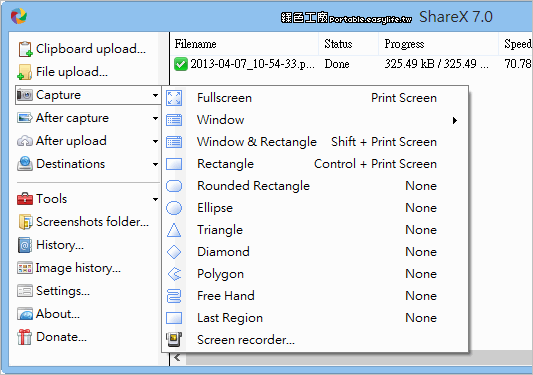Open History... button
Screen dimensions: 533x375
pos(51,245)
